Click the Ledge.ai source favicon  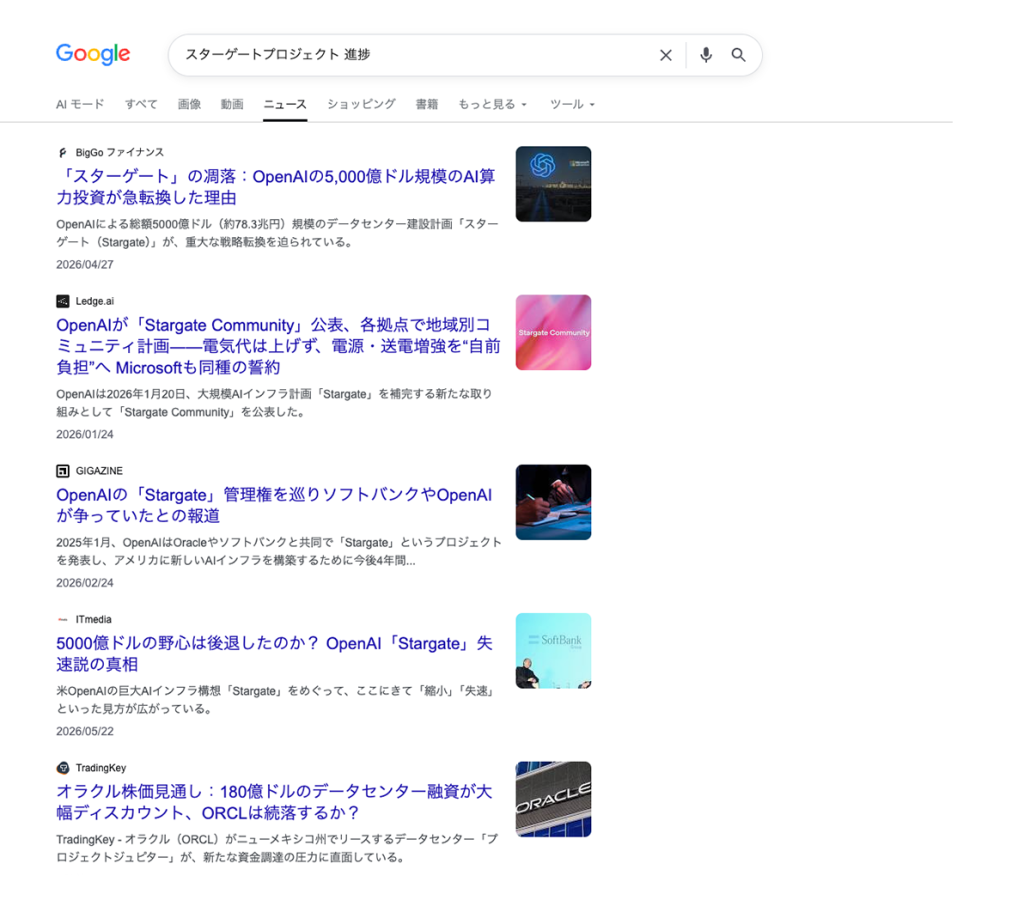pos(63,301)
